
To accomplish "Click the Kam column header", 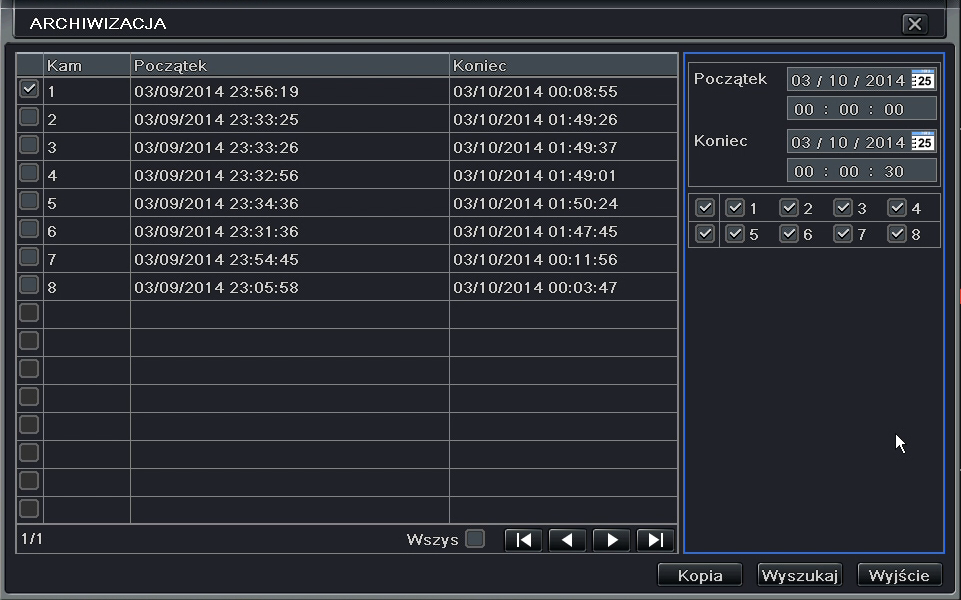I will click(87, 65).
